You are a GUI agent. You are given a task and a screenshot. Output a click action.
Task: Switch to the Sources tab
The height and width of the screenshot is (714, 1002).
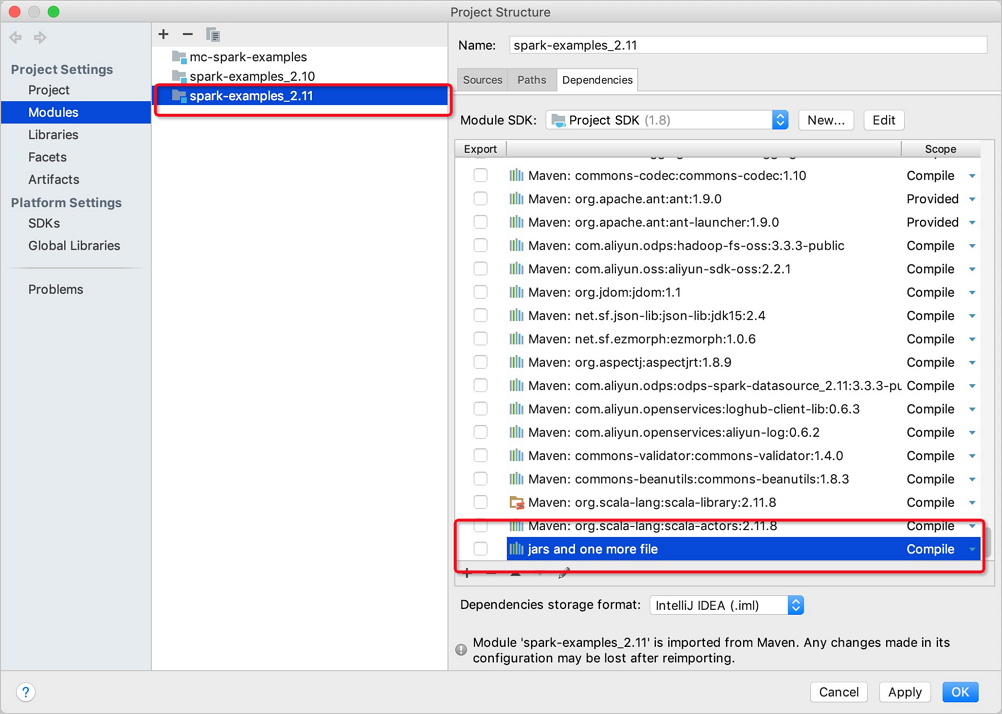(482, 80)
